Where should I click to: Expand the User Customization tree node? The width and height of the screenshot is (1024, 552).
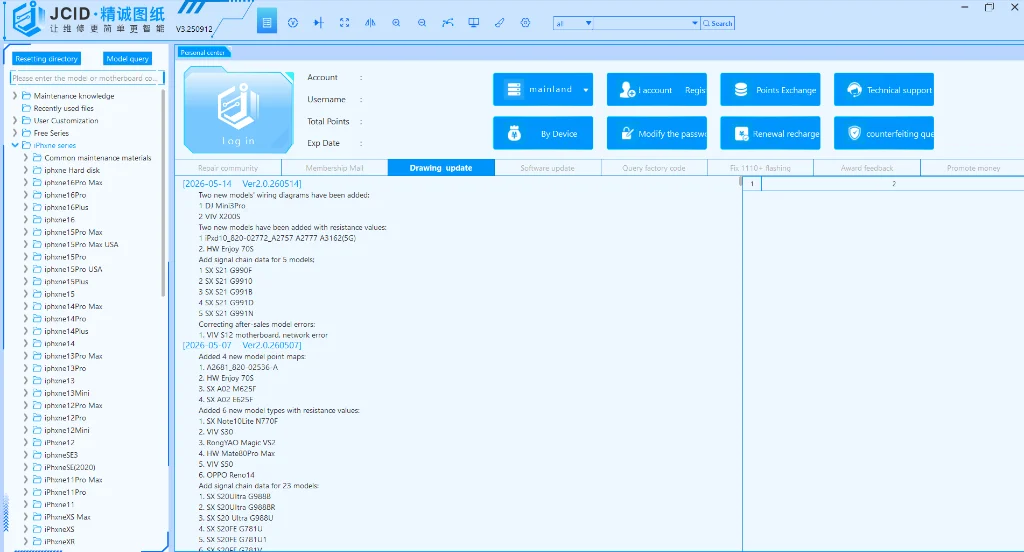pos(15,120)
